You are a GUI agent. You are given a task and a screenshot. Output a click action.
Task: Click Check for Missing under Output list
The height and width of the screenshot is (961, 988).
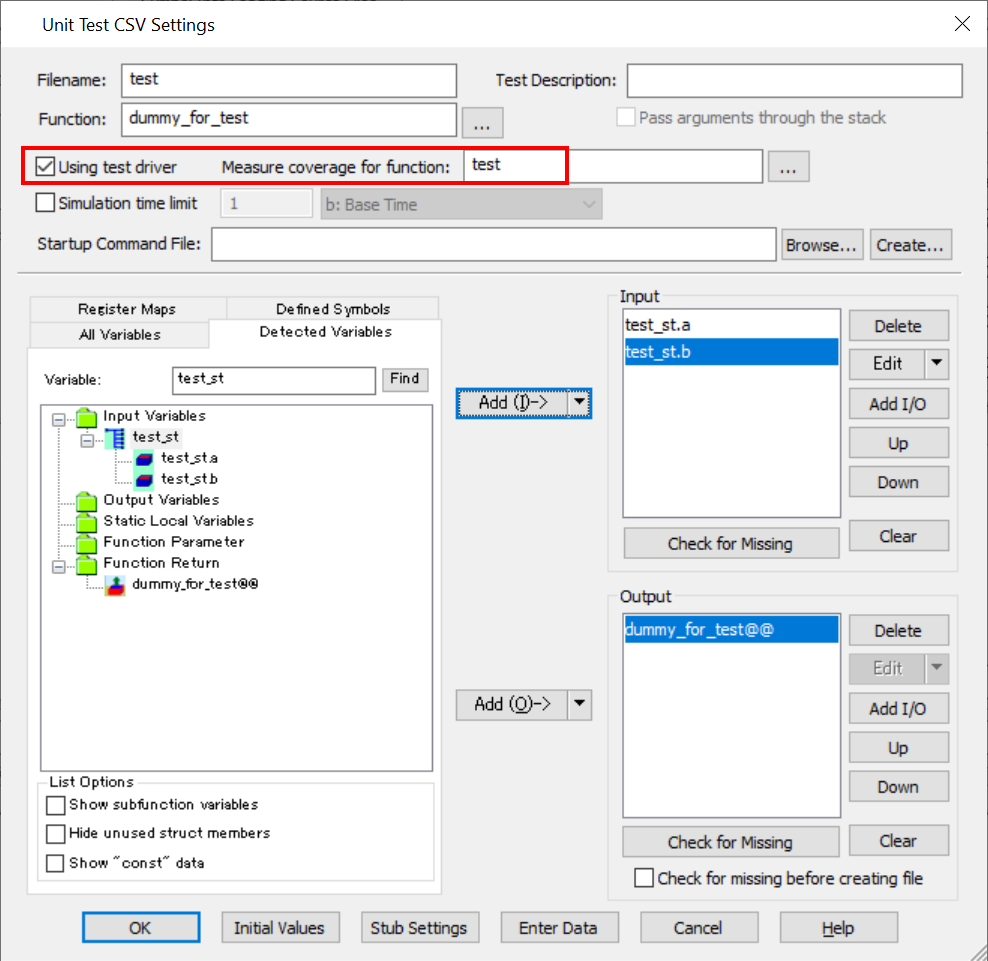[731, 842]
